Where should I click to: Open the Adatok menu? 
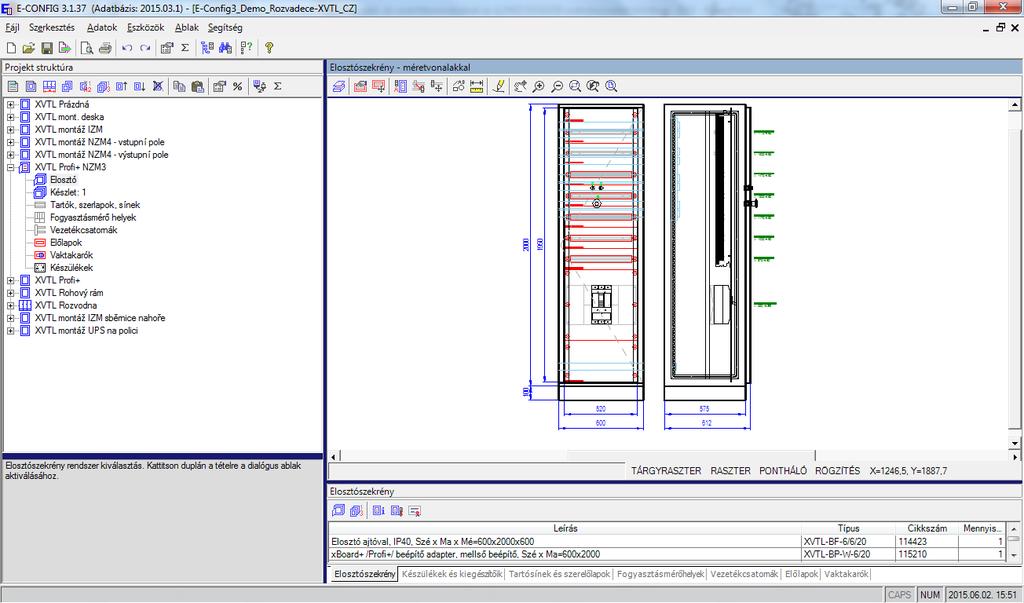coord(102,27)
